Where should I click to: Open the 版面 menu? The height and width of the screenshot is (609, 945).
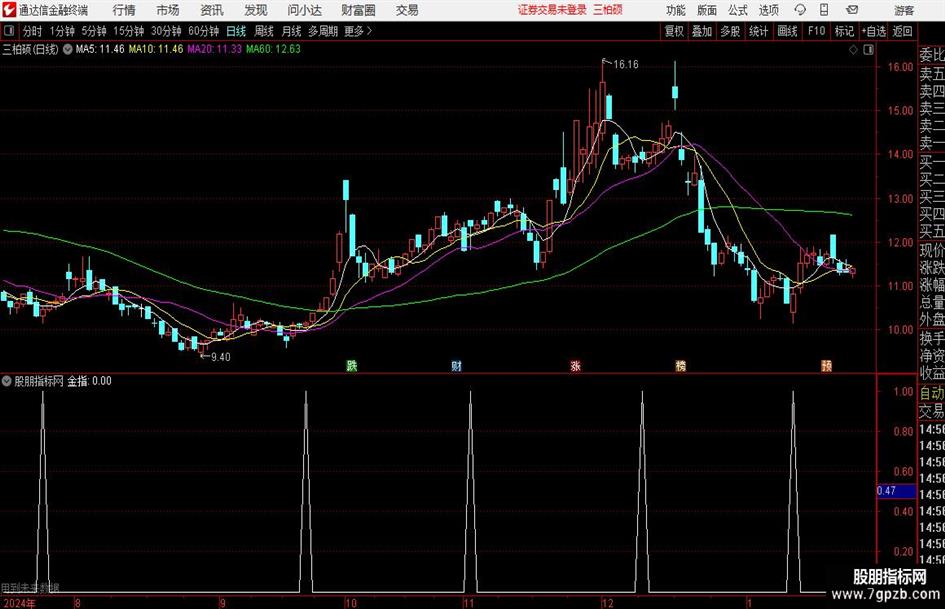point(706,10)
